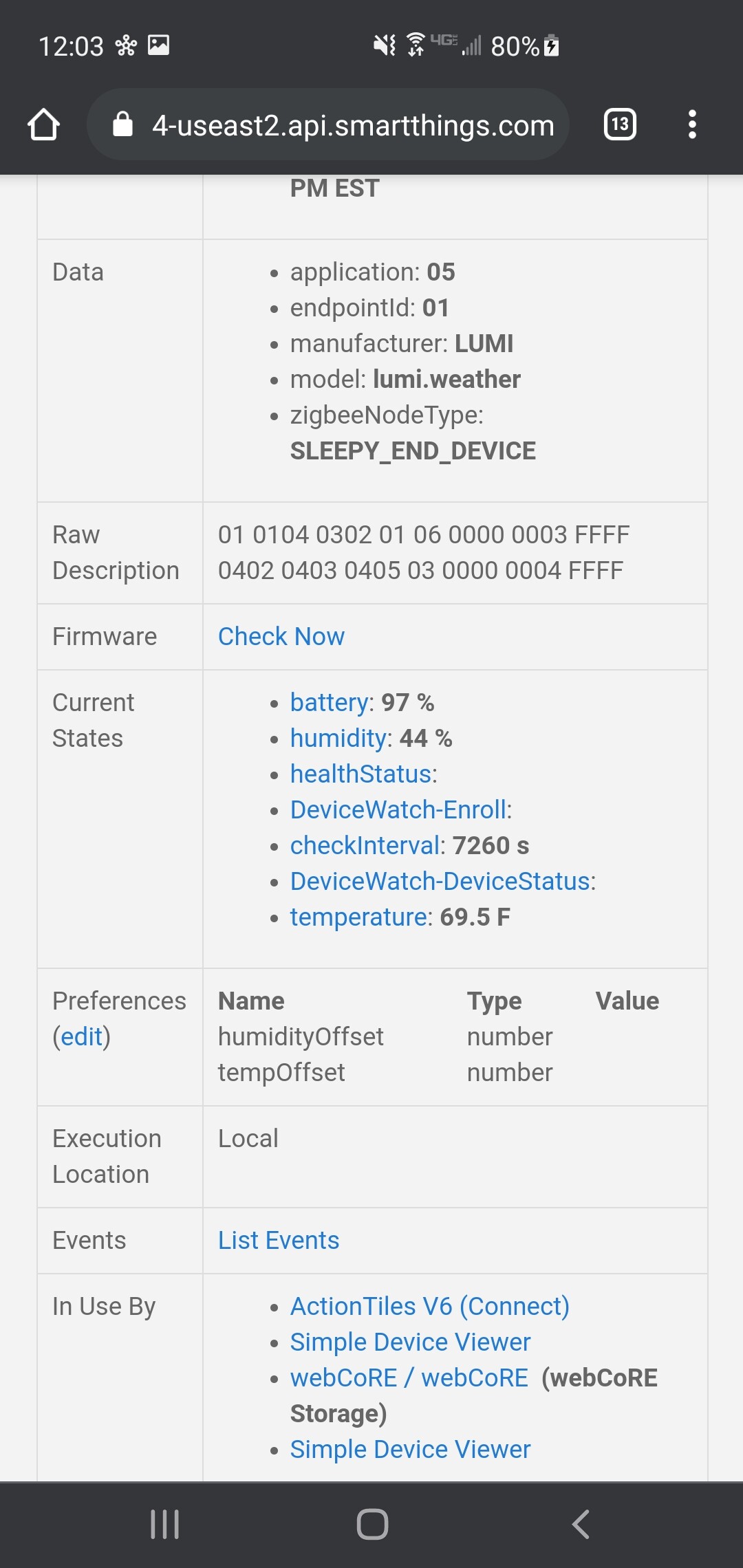The width and height of the screenshot is (743, 1568).
Task: Open the humidity state link
Action: click(x=338, y=739)
